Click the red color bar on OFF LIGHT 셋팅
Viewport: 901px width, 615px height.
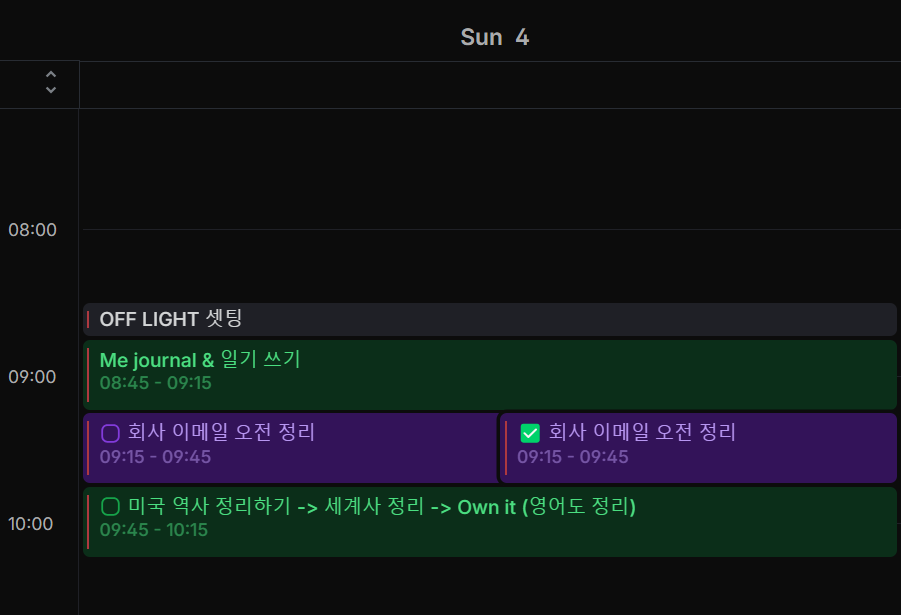tap(88, 319)
